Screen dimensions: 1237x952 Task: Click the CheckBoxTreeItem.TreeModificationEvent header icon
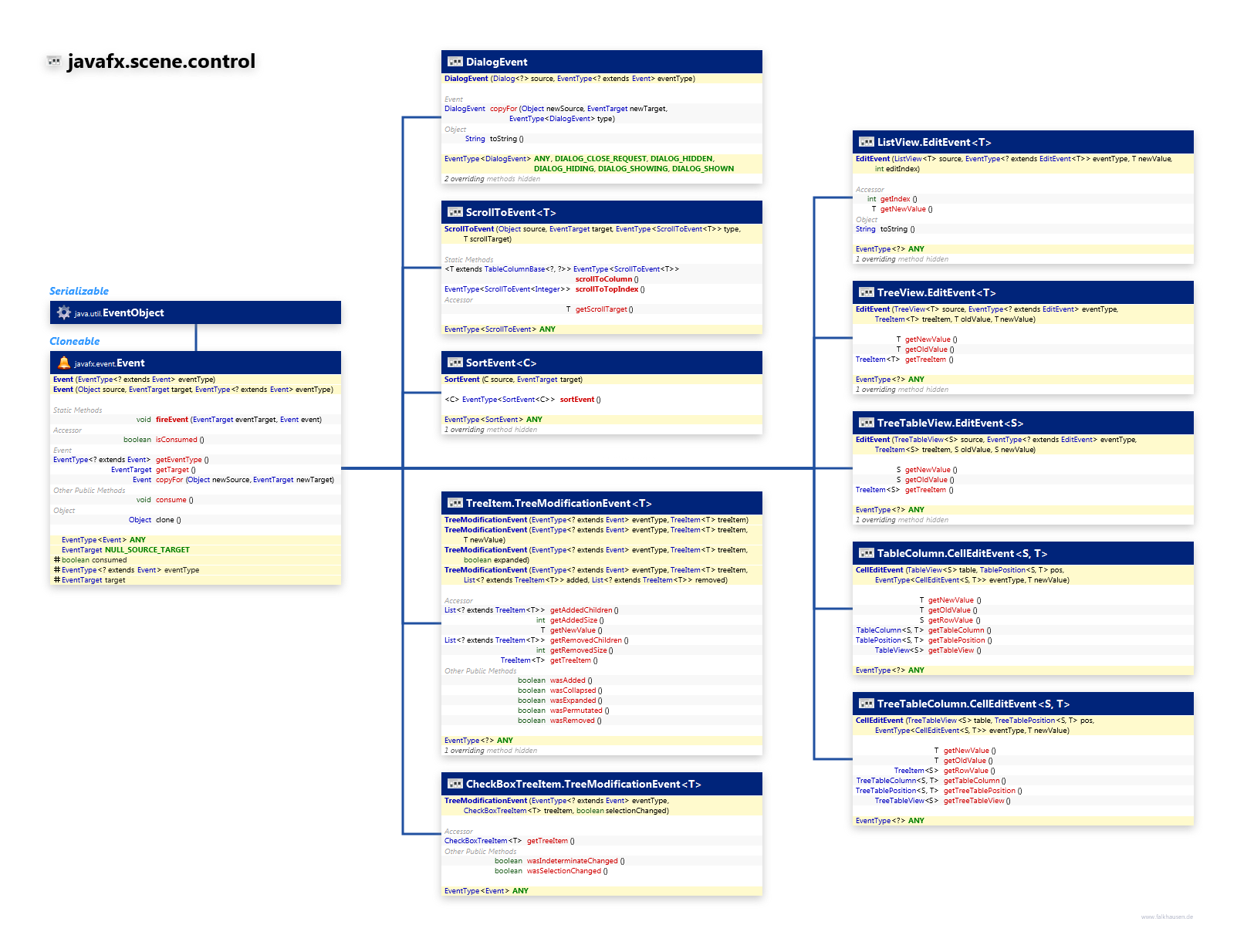tap(455, 784)
